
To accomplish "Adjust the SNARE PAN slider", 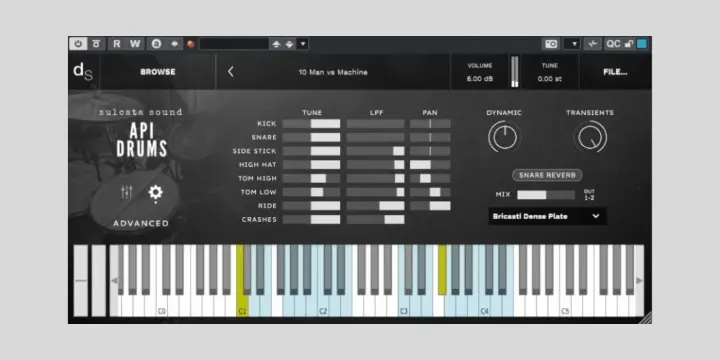I will tap(430, 137).
